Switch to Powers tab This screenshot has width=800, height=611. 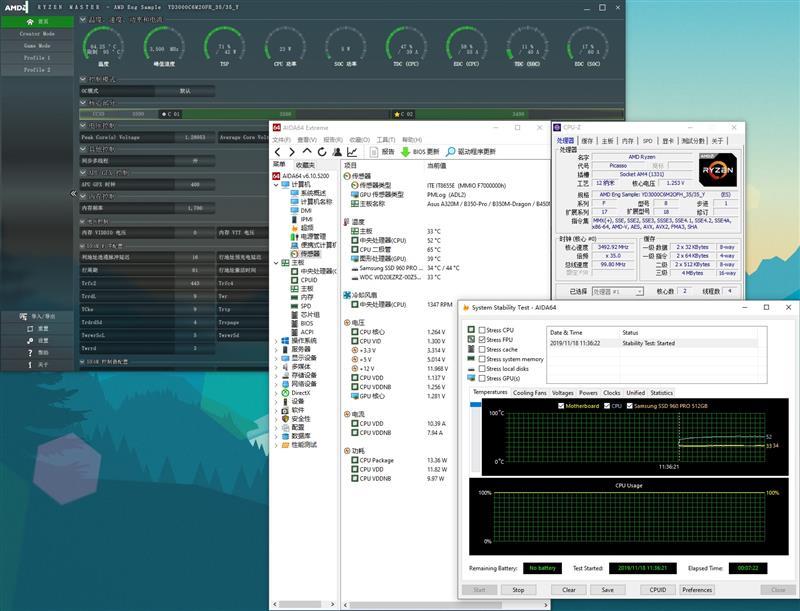click(x=588, y=393)
